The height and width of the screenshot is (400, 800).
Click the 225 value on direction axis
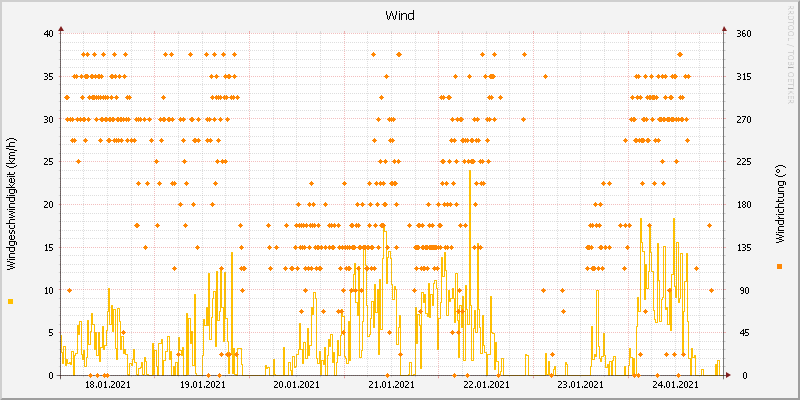(744, 162)
